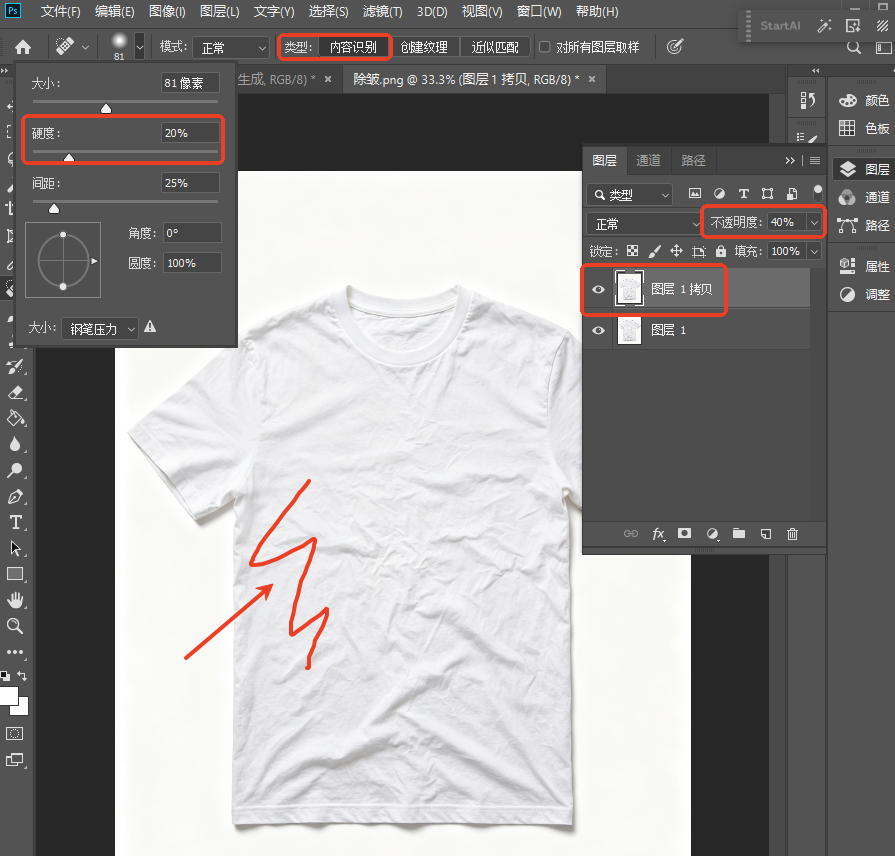The width and height of the screenshot is (895, 856).
Task: Hide the 图层 1 layer
Action: [x=598, y=330]
